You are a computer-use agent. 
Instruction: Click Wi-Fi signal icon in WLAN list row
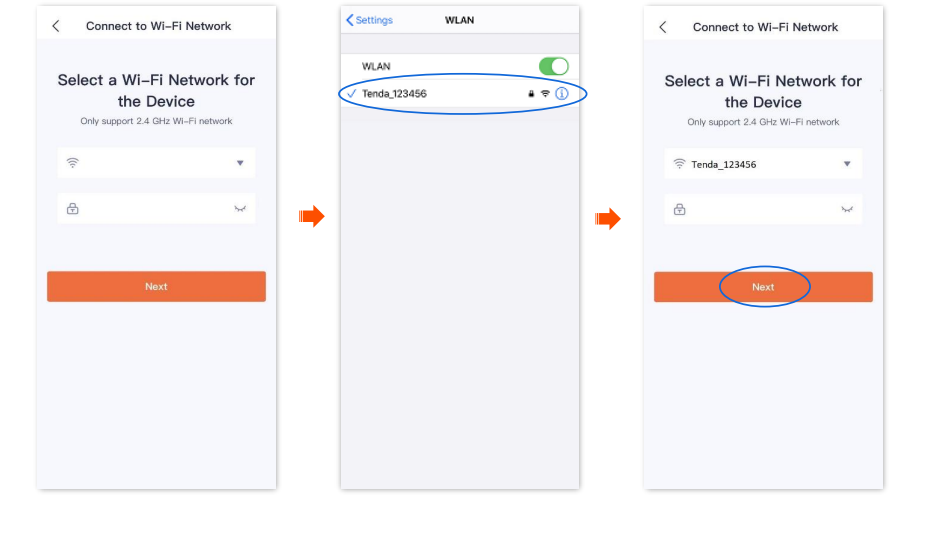point(545,94)
